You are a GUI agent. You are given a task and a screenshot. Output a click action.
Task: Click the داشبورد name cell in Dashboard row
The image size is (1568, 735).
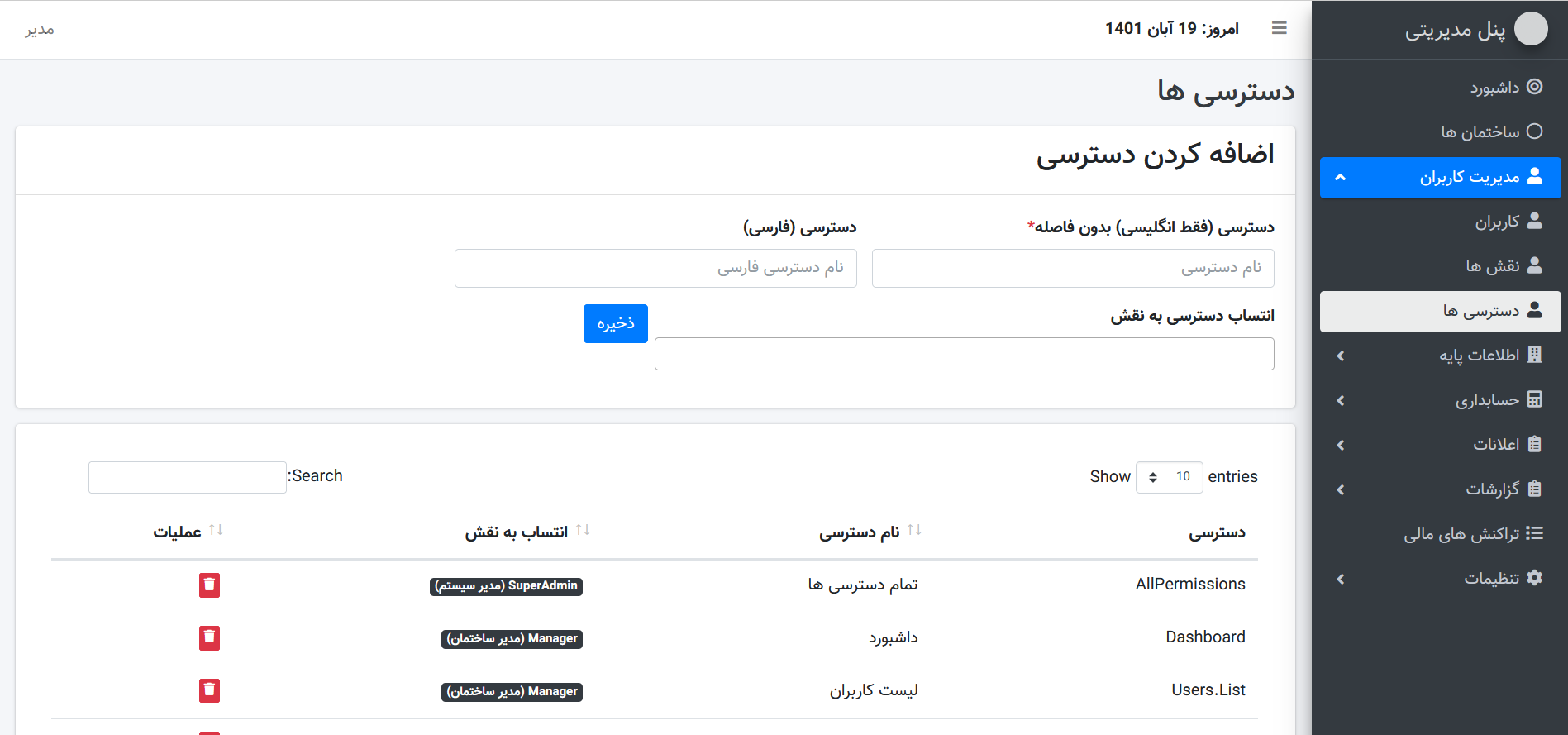coord(893,637)
